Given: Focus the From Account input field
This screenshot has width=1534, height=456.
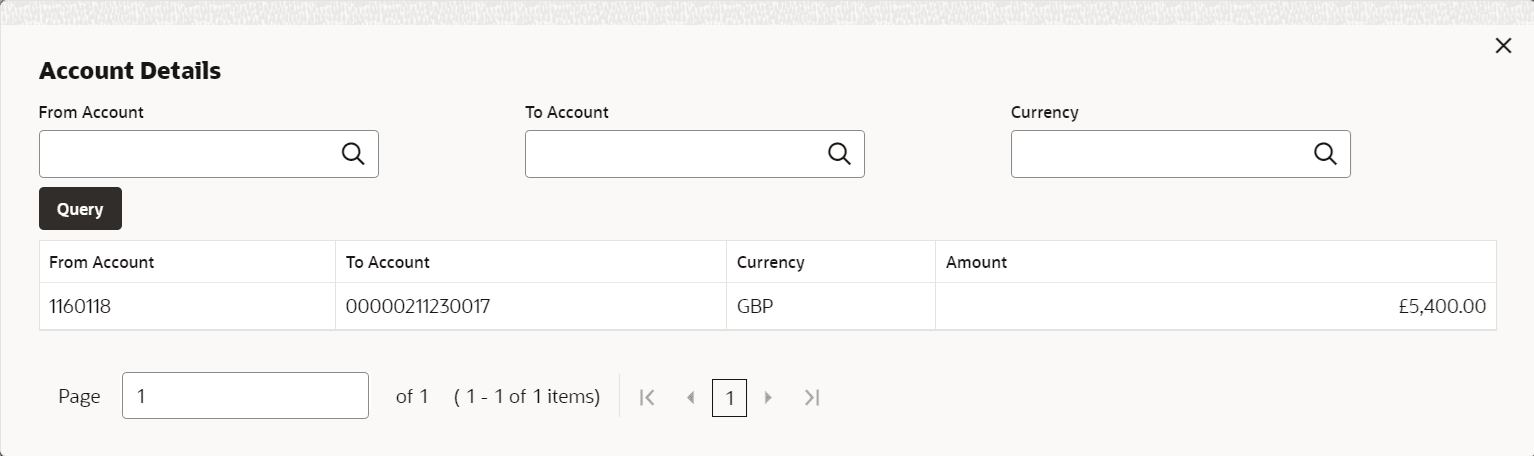Looking at the screenshot, I should pyautogui.click(x=188, y=154).
